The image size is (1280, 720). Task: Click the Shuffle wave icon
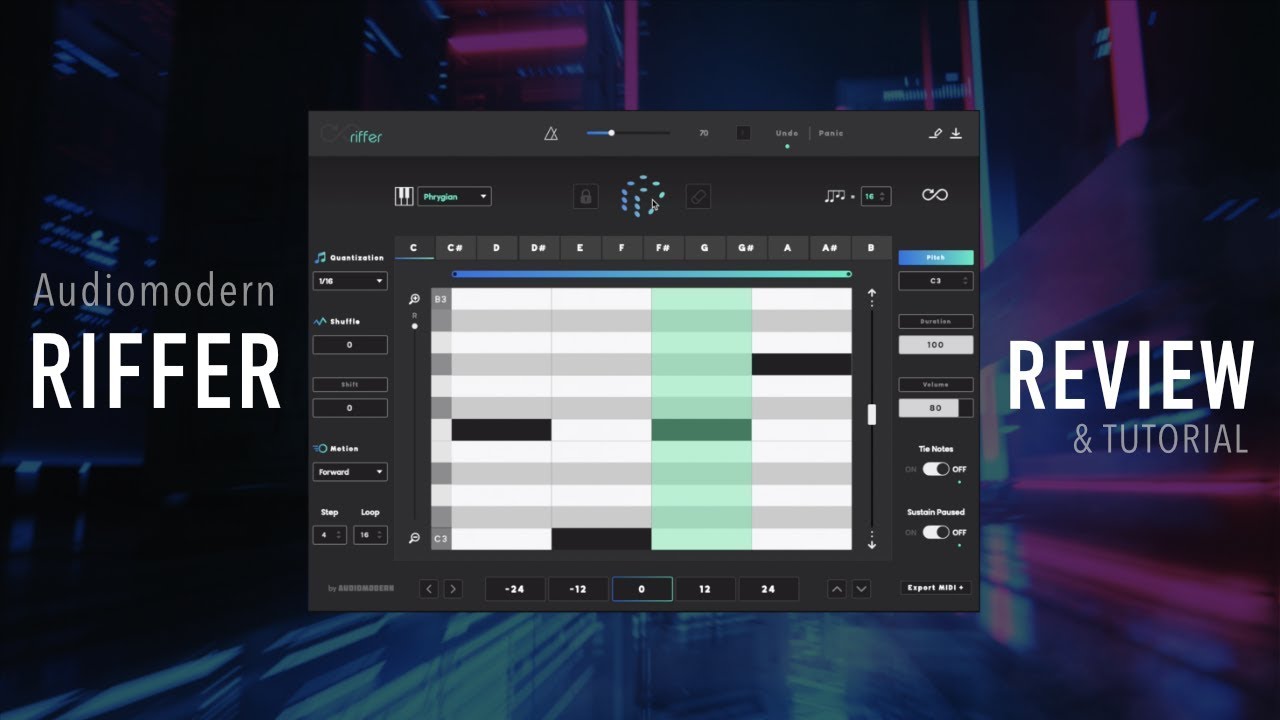point(320,321)
